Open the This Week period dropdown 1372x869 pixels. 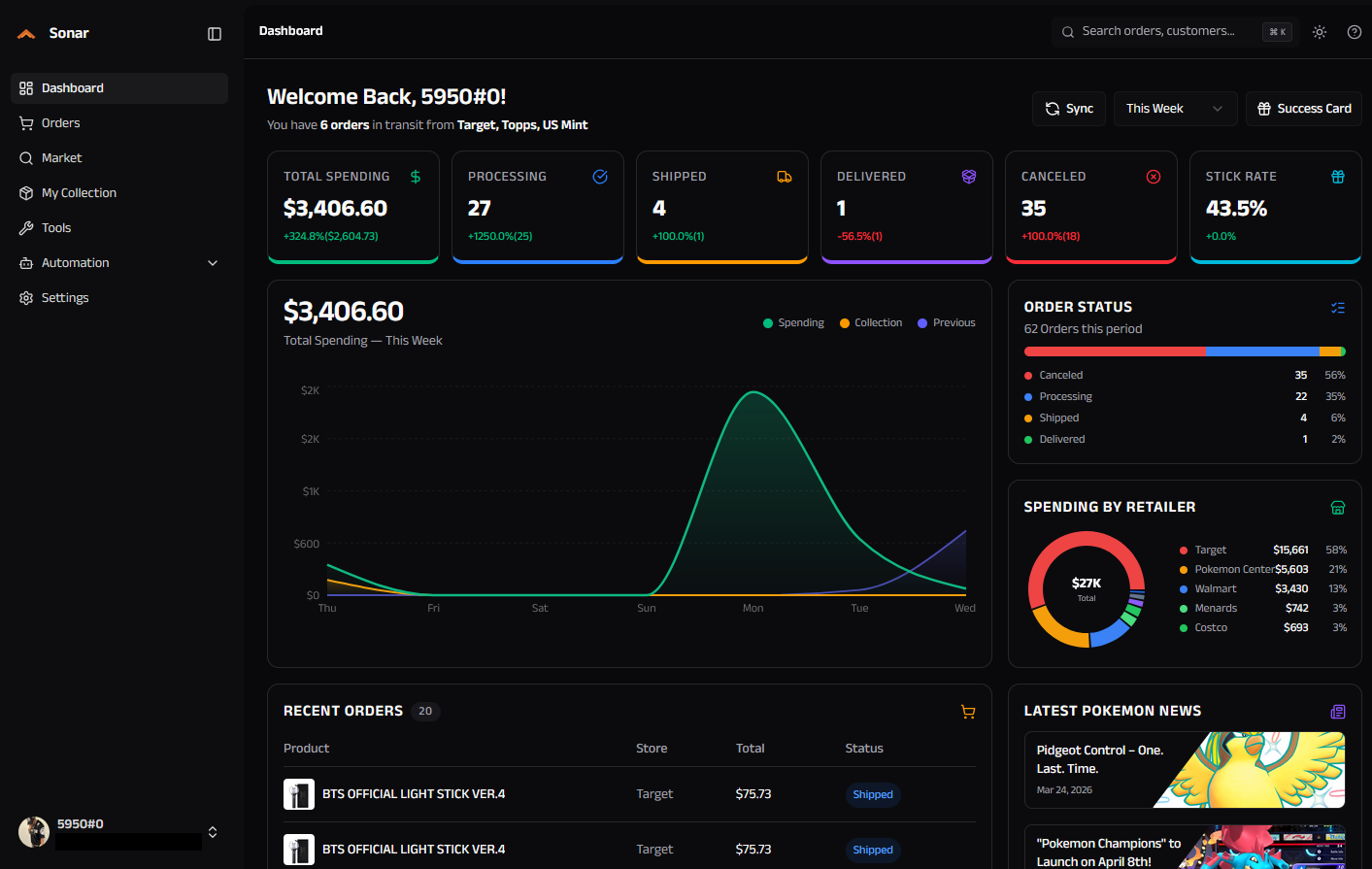pyautogui.click(x=1175, y=109)
